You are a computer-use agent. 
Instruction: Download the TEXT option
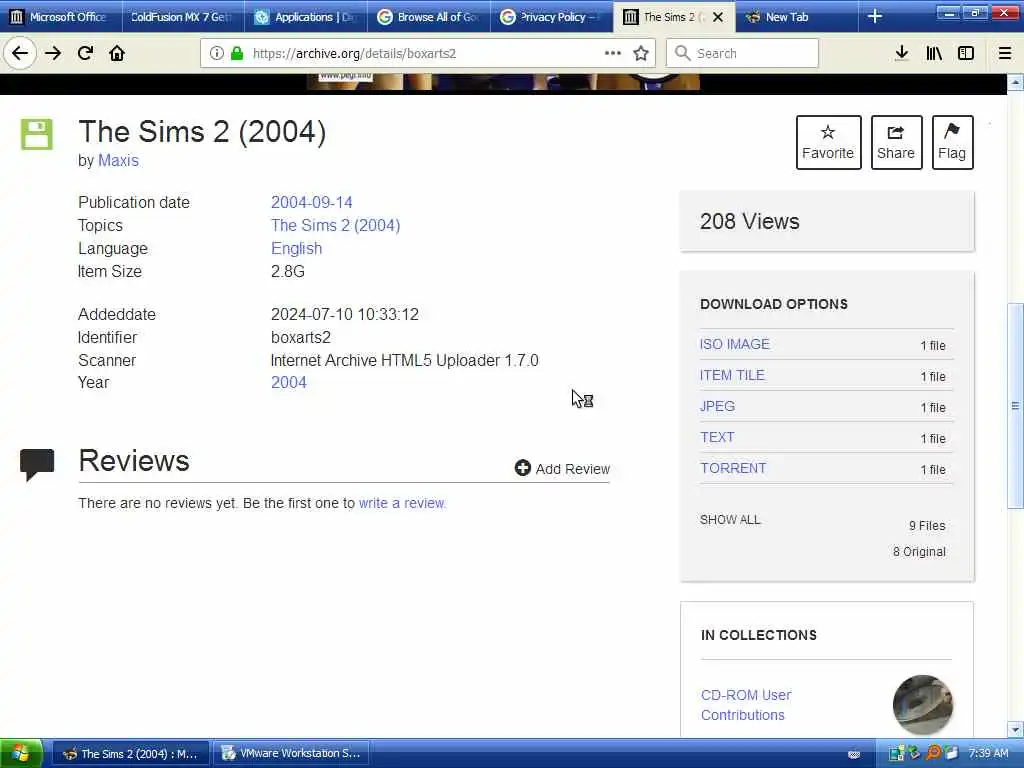717,438
